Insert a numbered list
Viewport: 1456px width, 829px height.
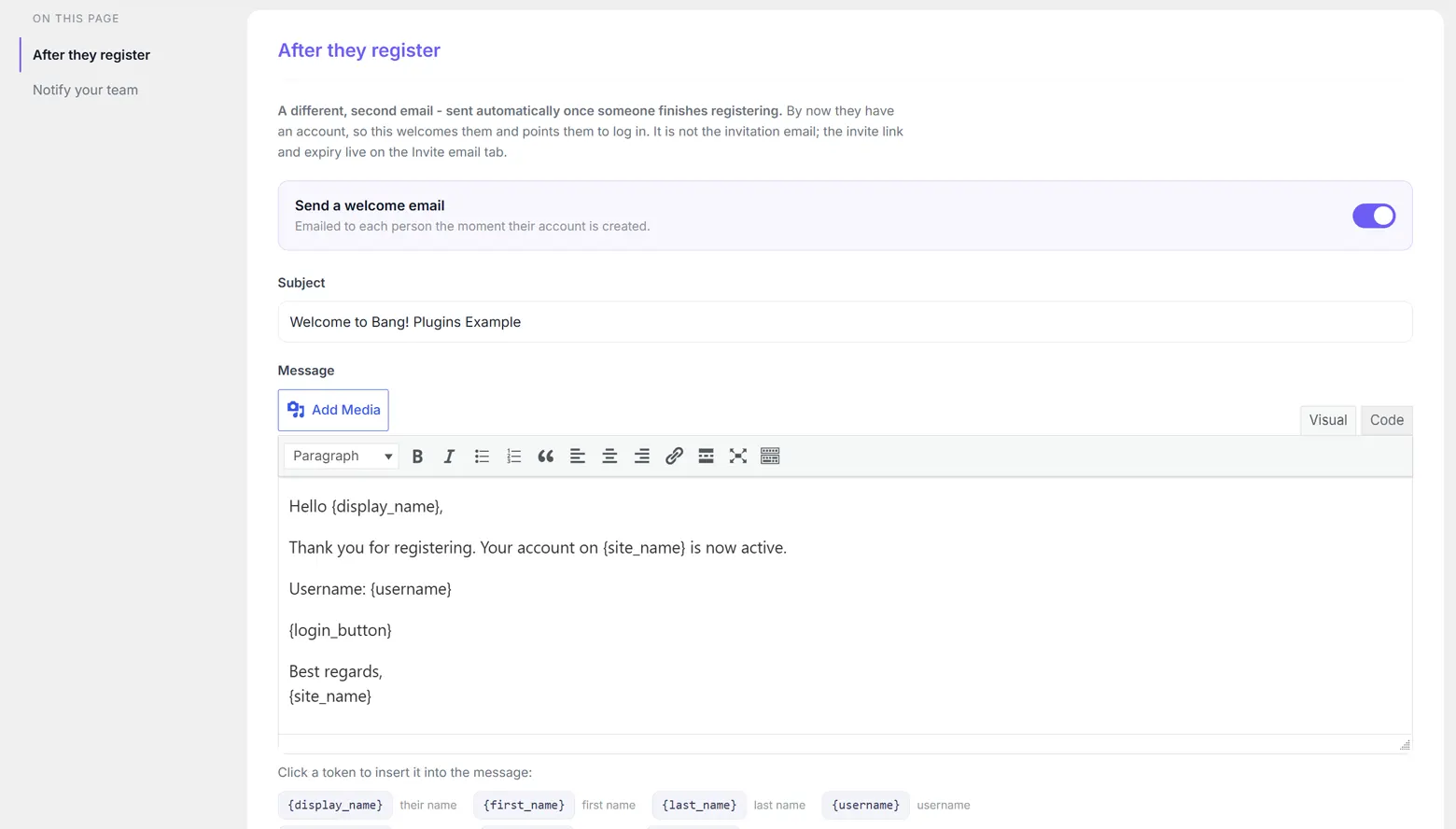(513, 457)
